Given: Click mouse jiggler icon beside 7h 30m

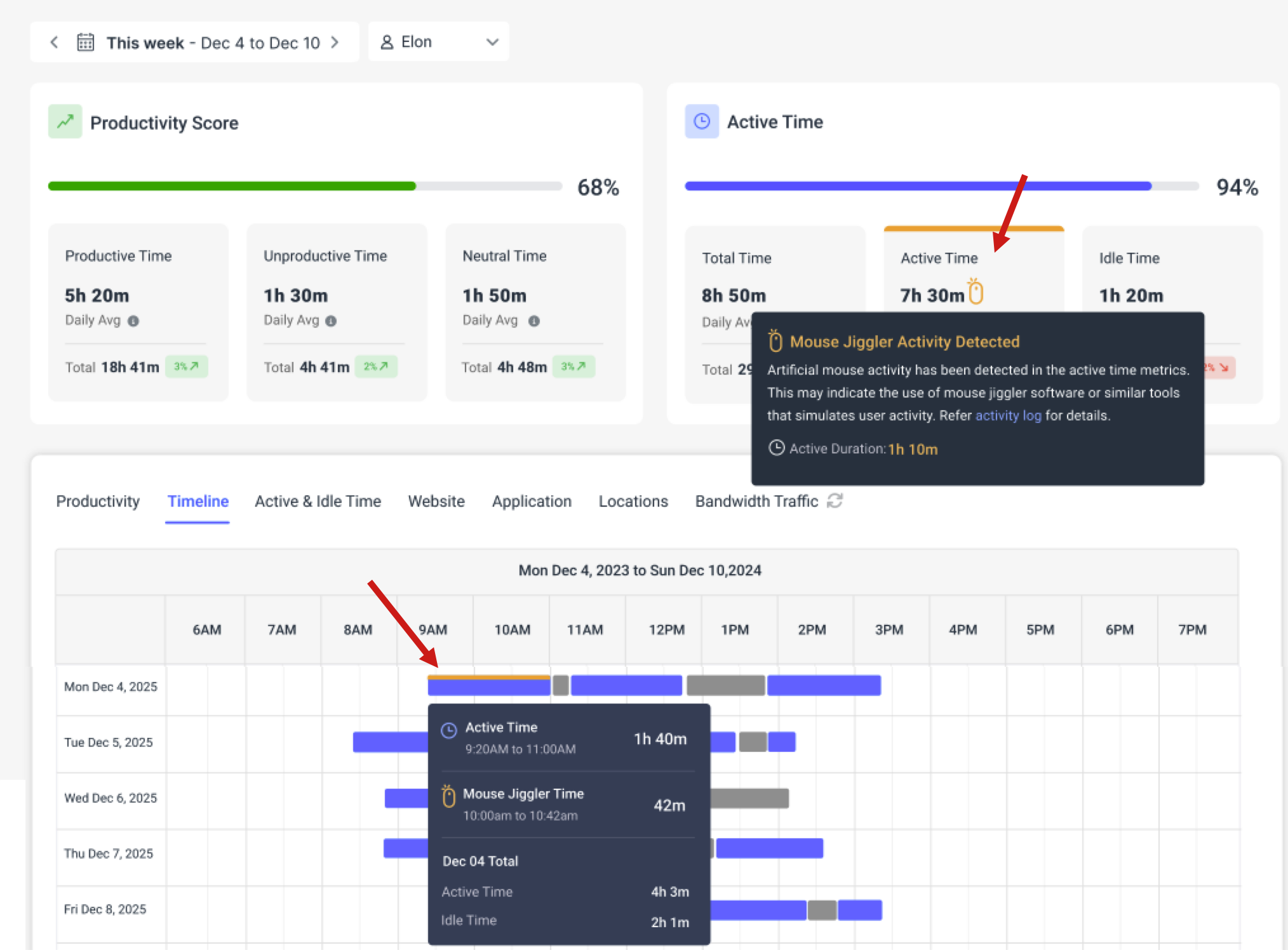Looking at the screenshot, I should point(976,292).
